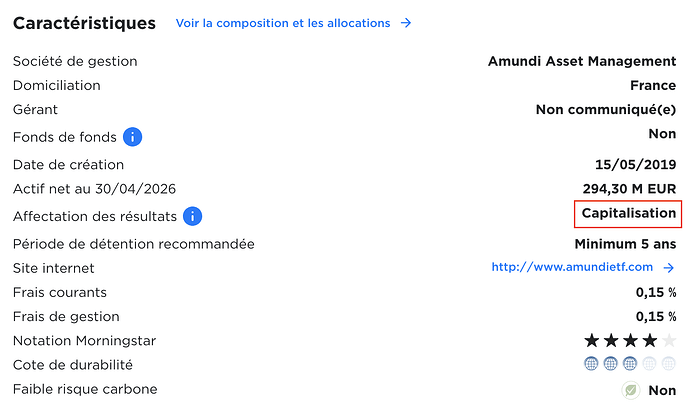Click the Minimum 5 ans holding period

tap(625, 244)
